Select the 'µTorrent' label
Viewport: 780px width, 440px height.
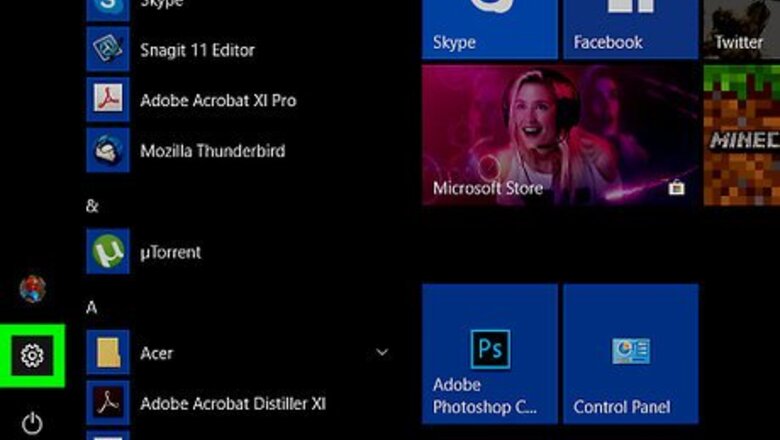coord(171,253)
